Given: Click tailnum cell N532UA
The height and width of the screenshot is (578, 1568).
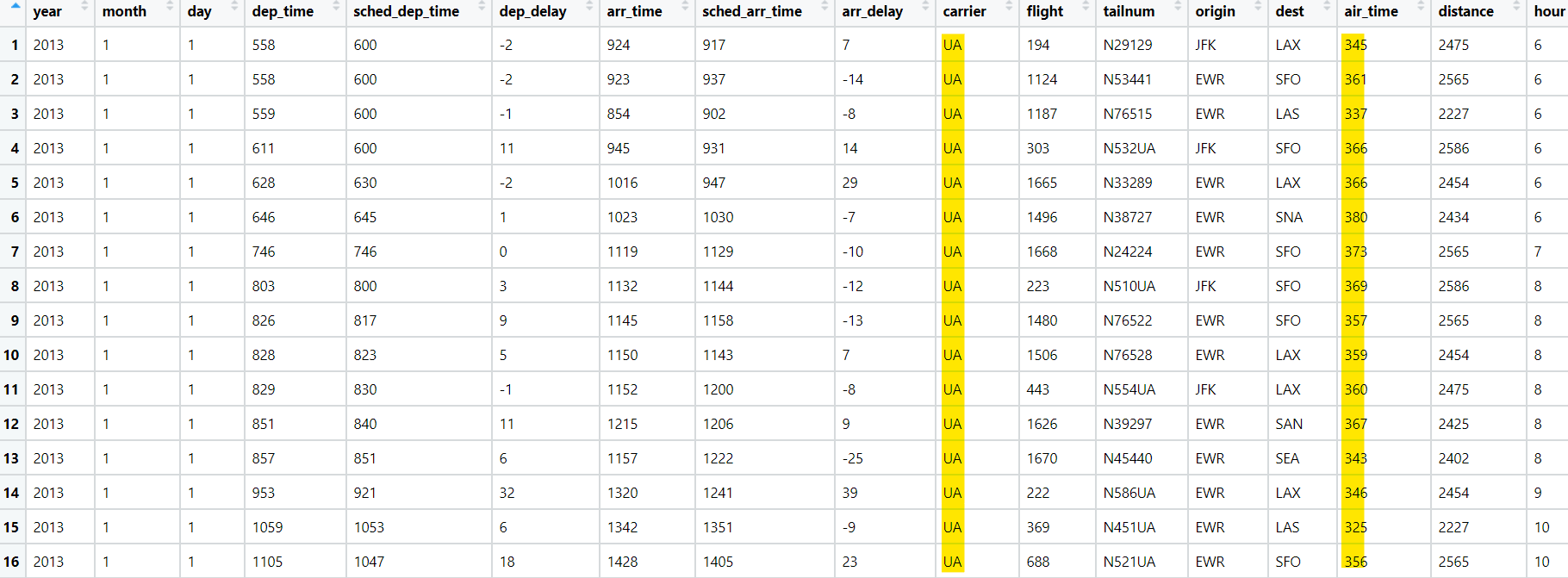Looking at the screenshot, I should coord(1129,148).
